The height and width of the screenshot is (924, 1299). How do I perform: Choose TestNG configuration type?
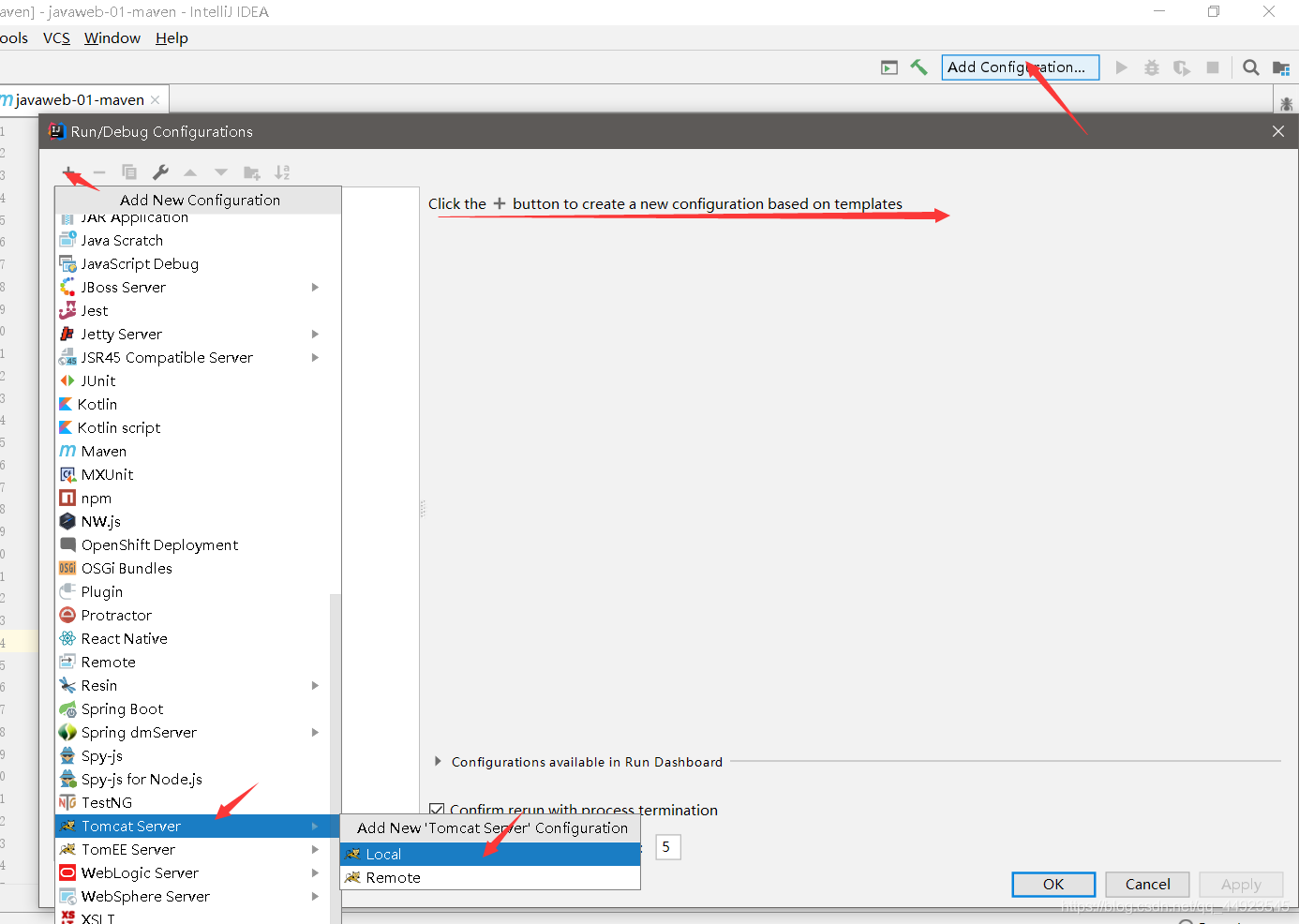click(193, 802)
